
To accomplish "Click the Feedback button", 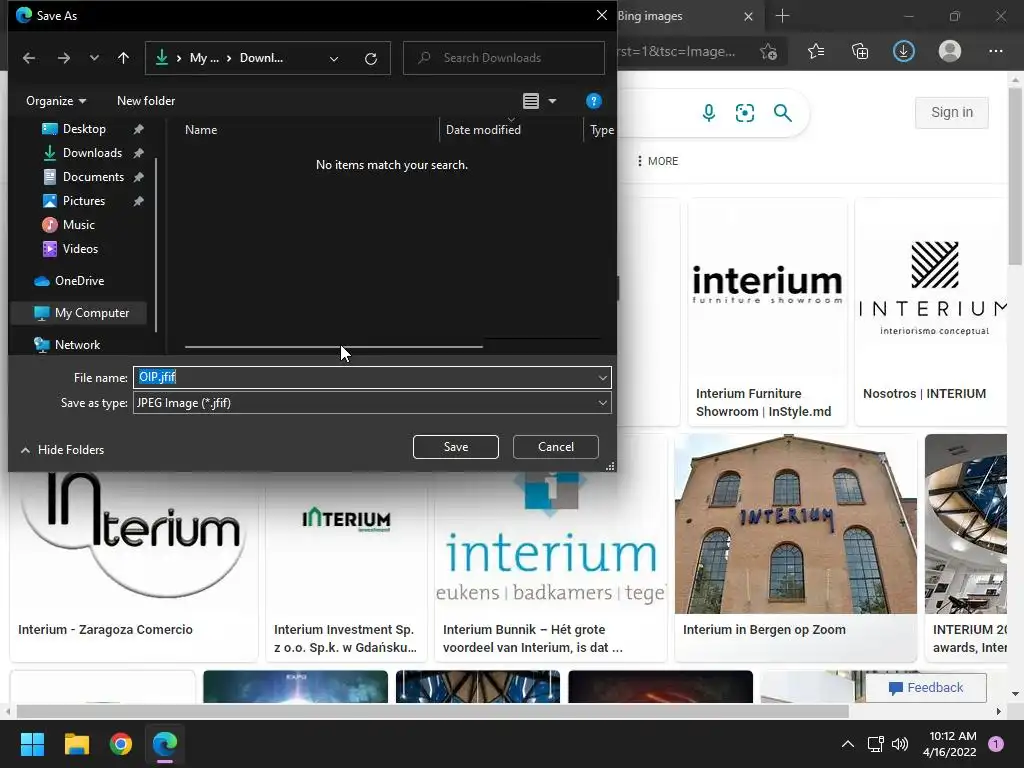I will [x=925, y=688].
